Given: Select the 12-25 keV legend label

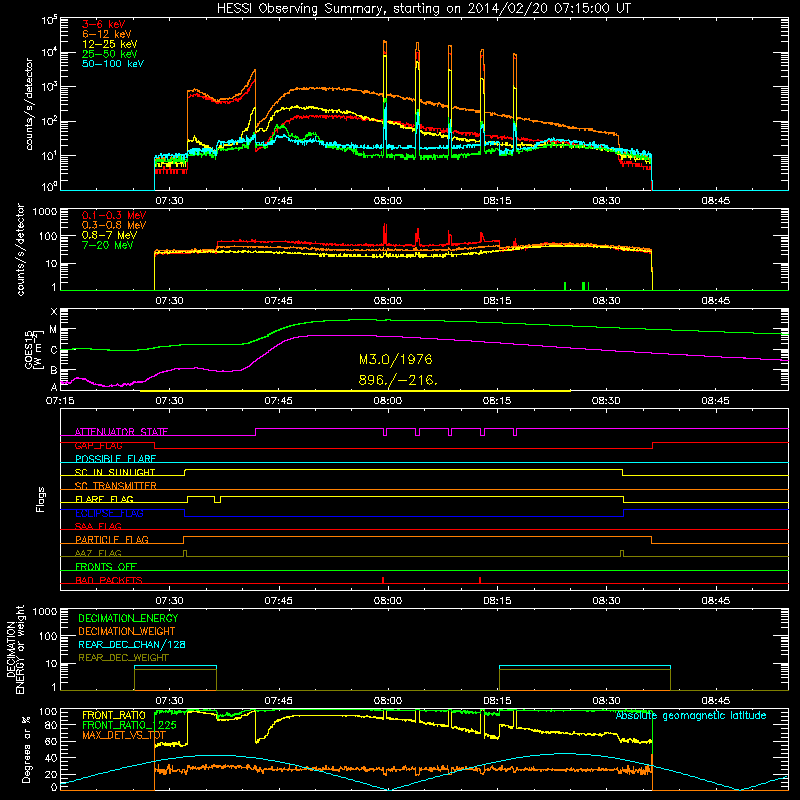Looking at the screenshot, I should 109,44.
